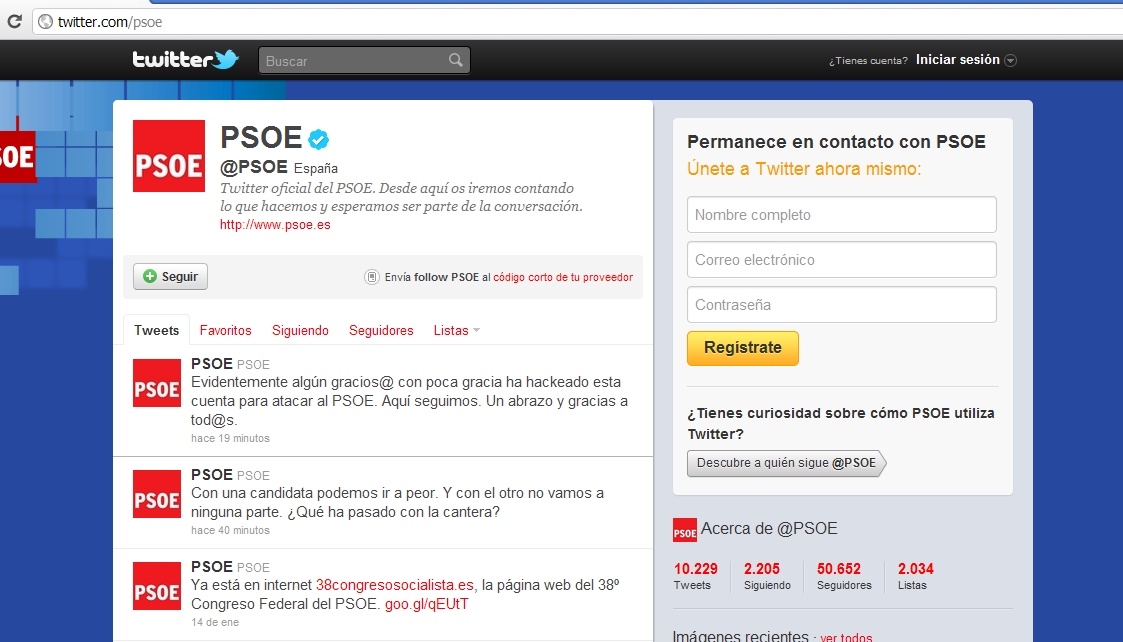The height and width of the screenshot is (642, 1123).
Task: Click the PSOE author name on the hackeado tweet
Action: point(211,363)
